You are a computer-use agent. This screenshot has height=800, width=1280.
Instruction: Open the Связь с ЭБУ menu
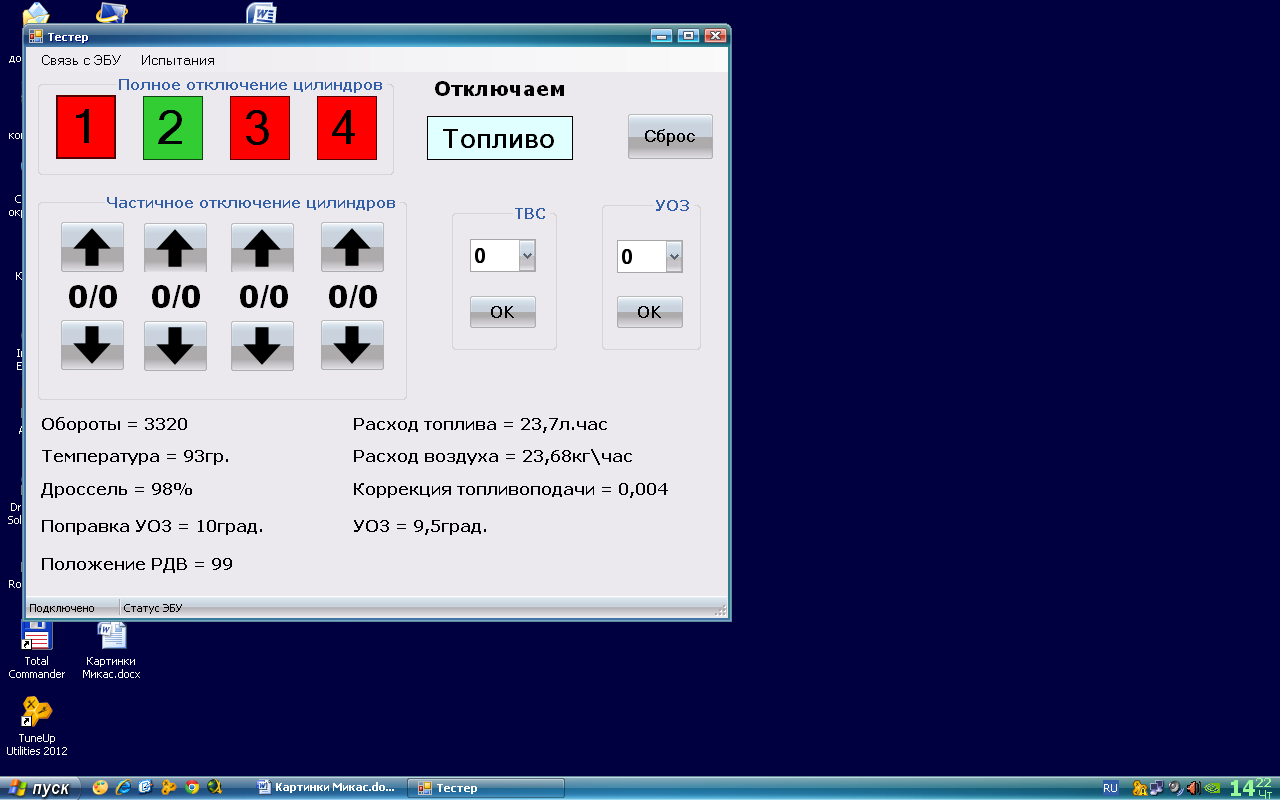click(x=81, y=60)
